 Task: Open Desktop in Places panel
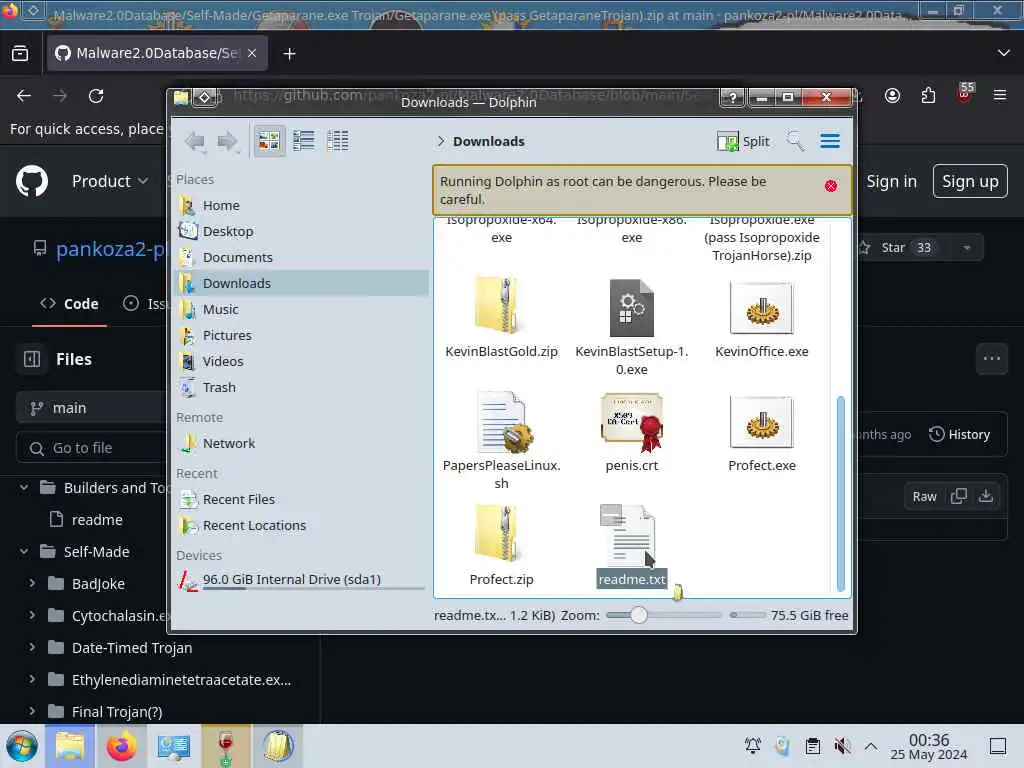(302, 231)
